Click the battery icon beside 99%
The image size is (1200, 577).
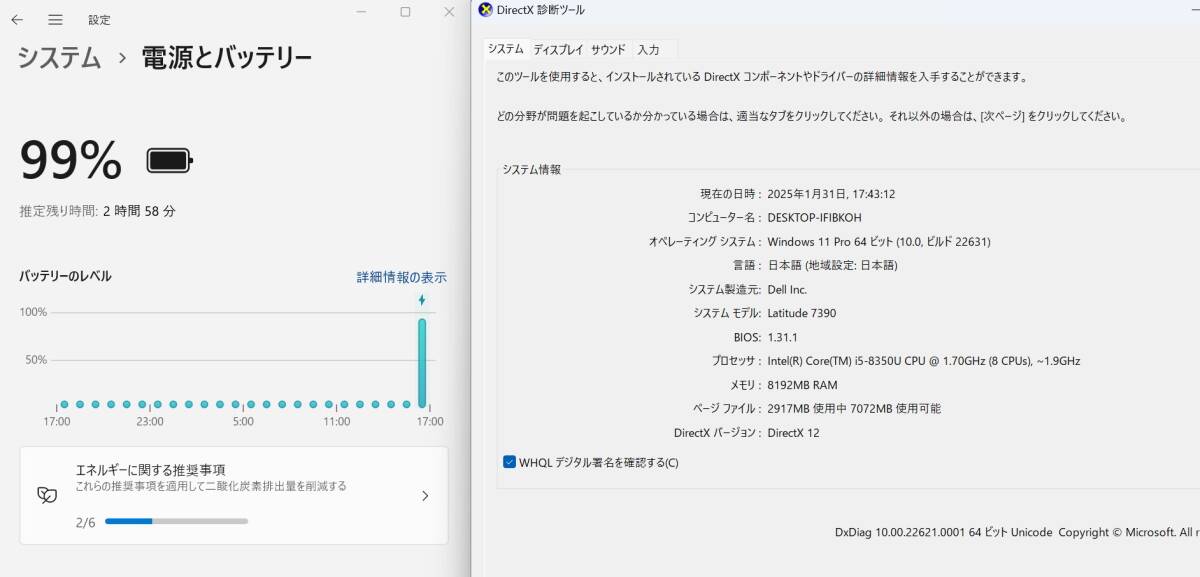[x=170, y=160]
